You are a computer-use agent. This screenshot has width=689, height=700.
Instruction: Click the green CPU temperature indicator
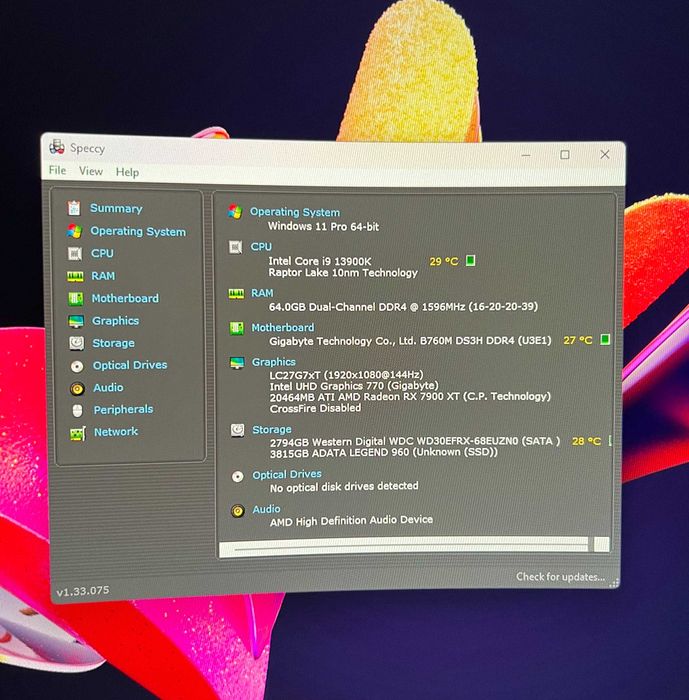[470, 260]
